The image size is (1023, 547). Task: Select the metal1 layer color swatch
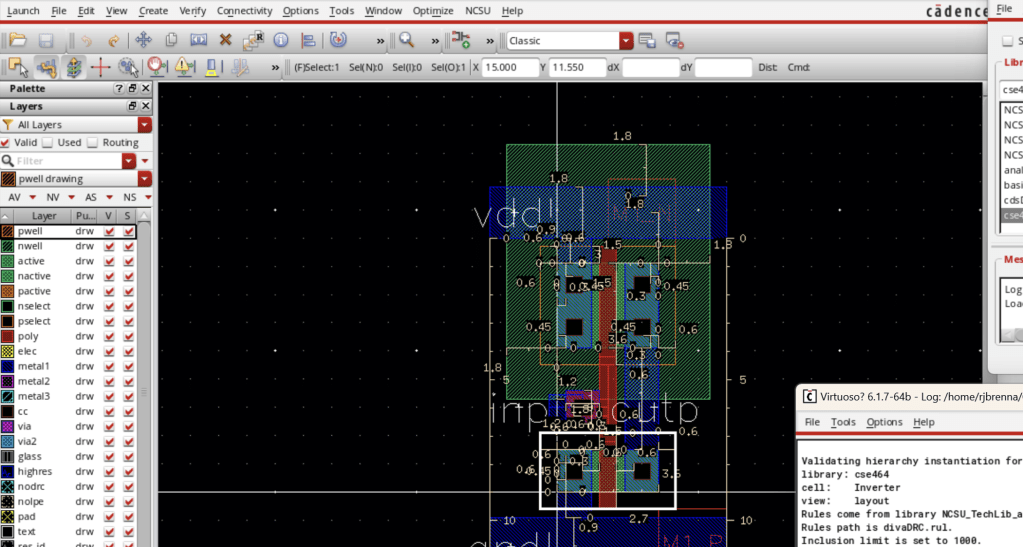[x=8, y=366]
